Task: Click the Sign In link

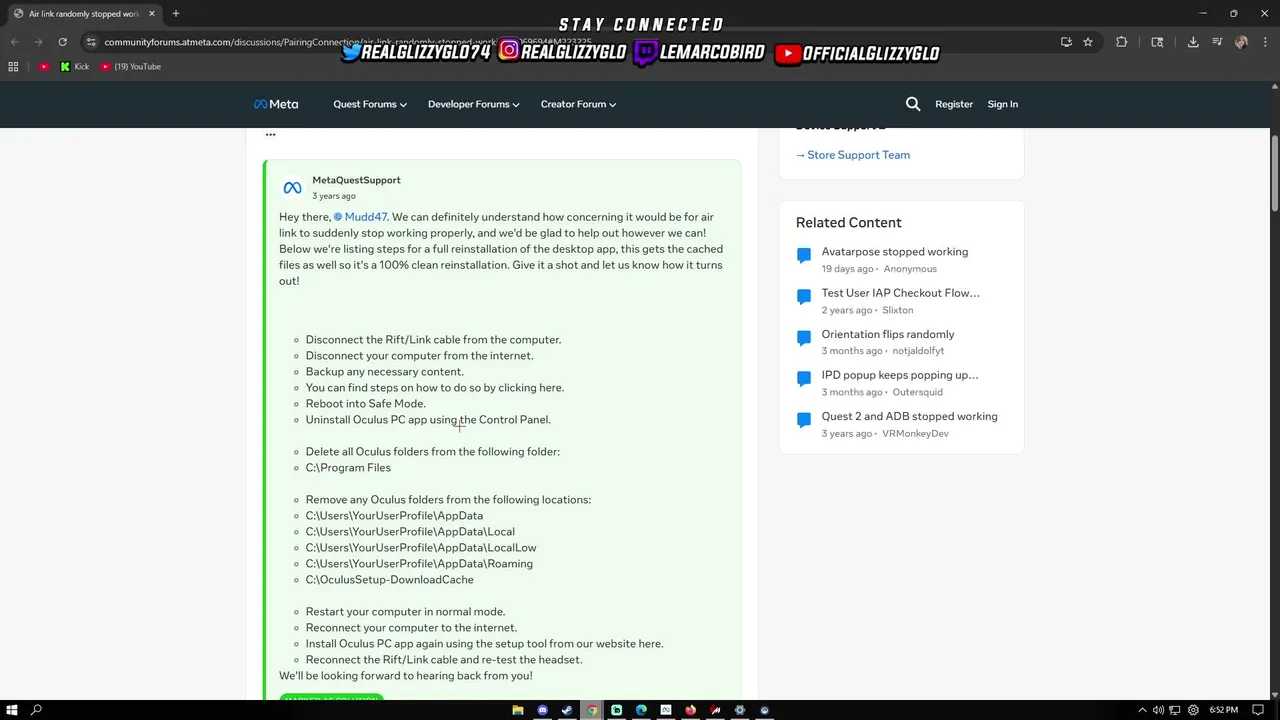Action: coord(1003,104)
